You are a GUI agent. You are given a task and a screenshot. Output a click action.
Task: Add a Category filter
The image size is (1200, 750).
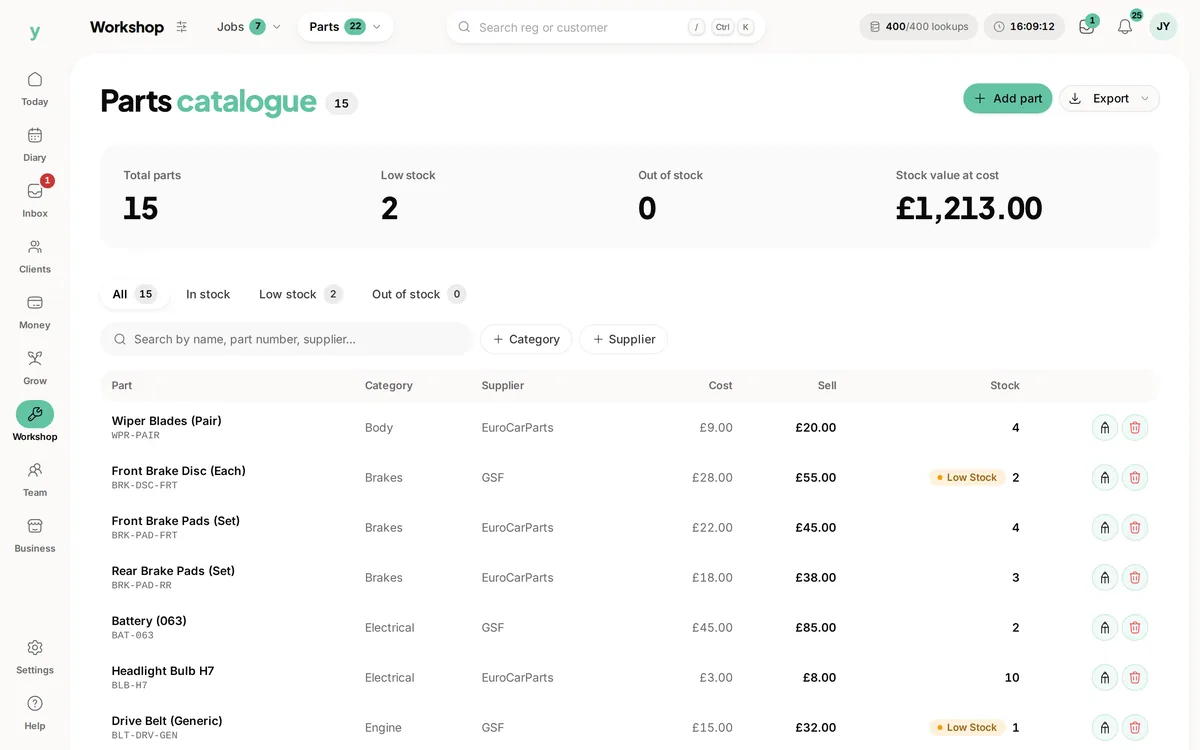(526, 339)
